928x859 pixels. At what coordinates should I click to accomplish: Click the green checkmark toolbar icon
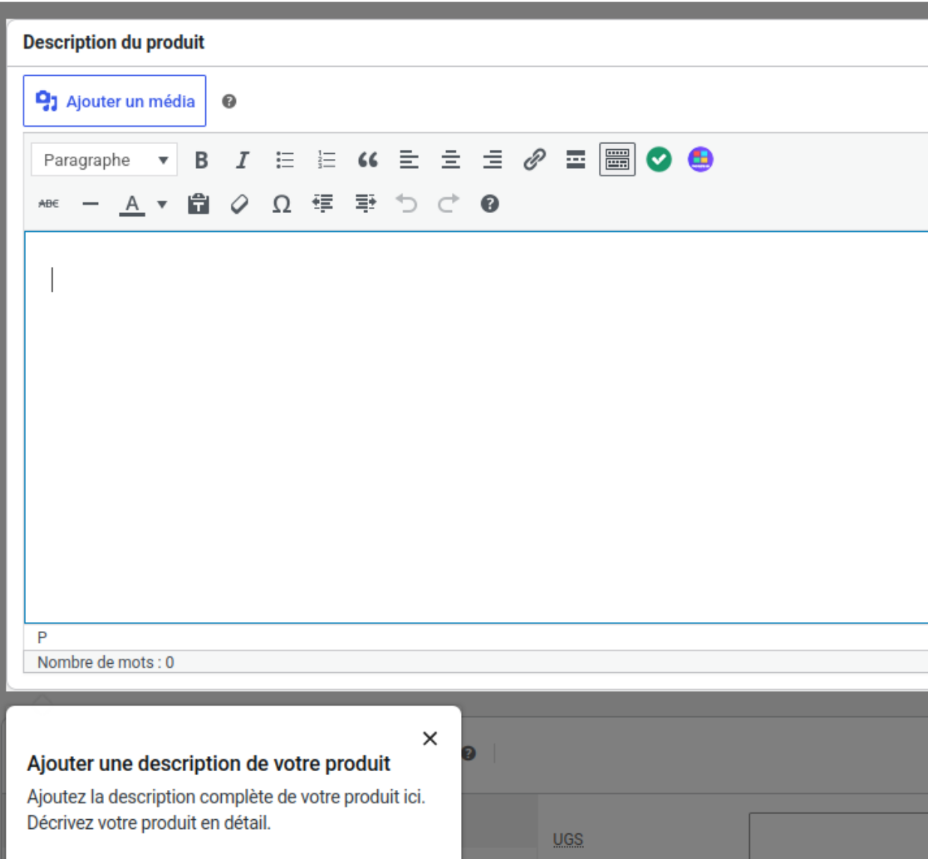(x=659, y=160)
